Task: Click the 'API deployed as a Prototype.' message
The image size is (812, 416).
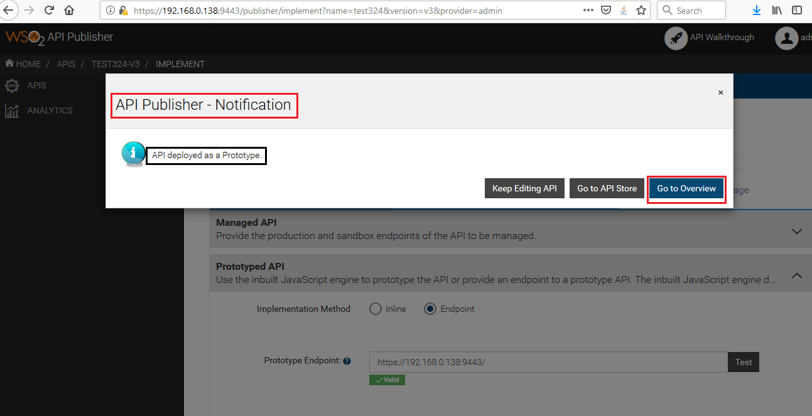Action: click(206, 155)
